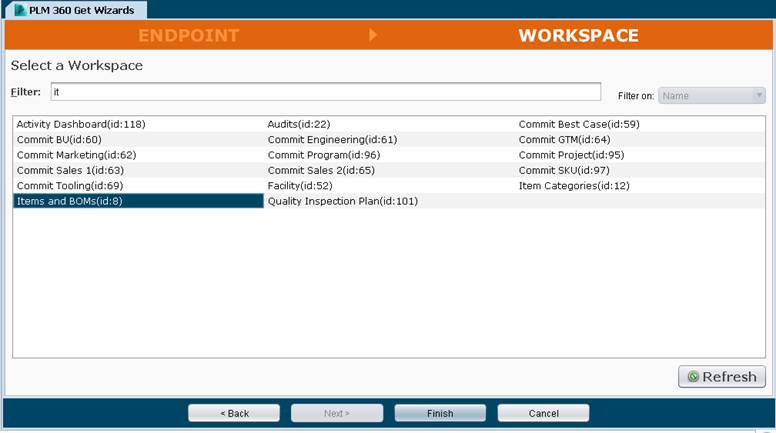Screen dimensions: 776x433
Task: Pick Facility(id:52) workspace
Action: (300, 186)
